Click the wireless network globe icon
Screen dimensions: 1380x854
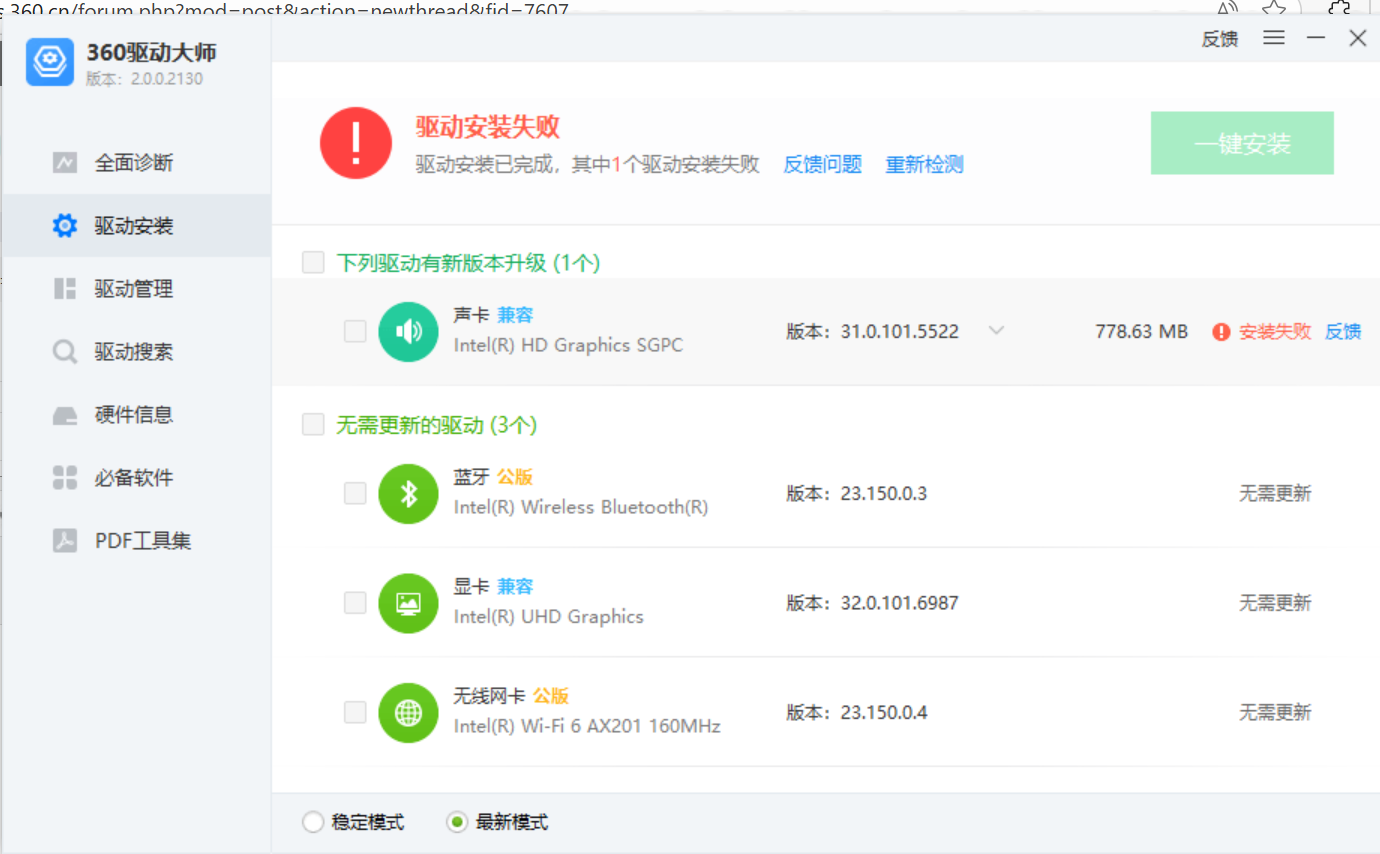coord(408,713)
